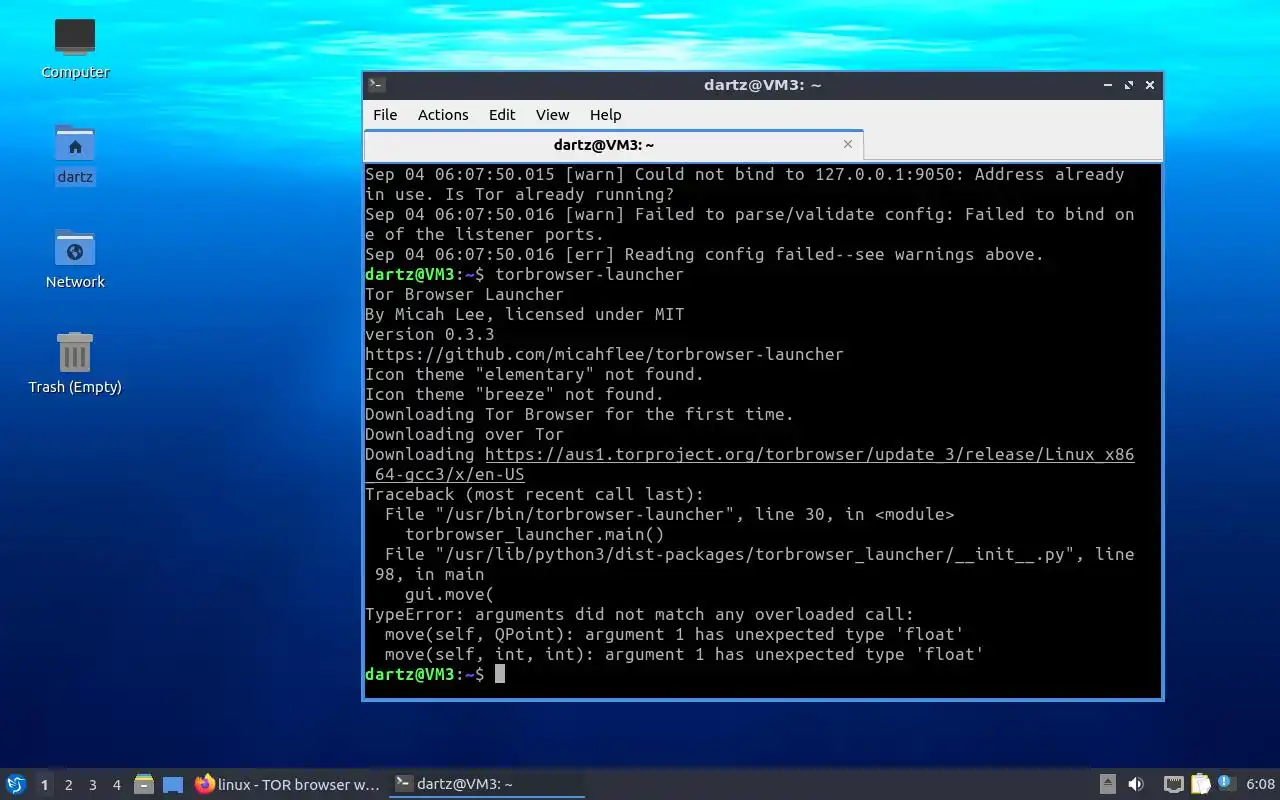Open the wired network tray icon
1280x800 pixels.
[1174, 785]
